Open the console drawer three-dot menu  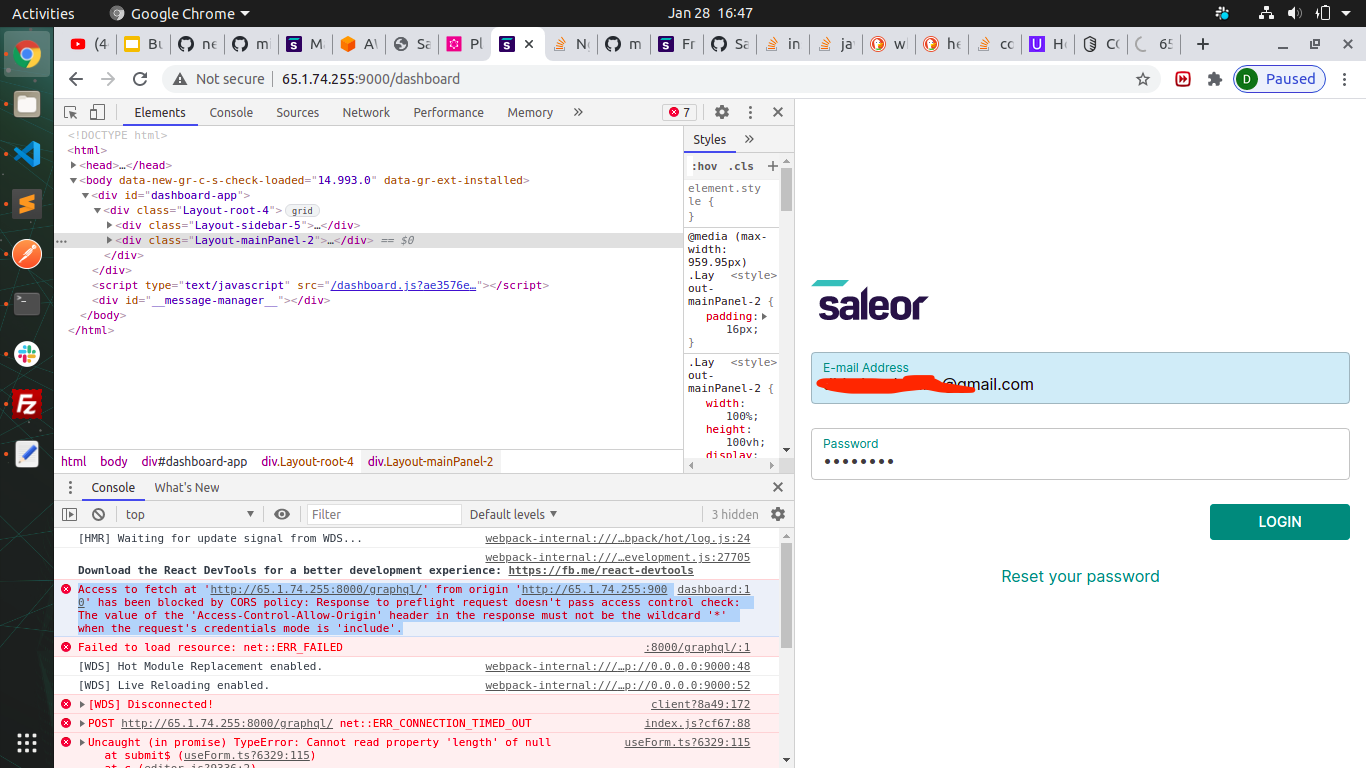(70, 488)
